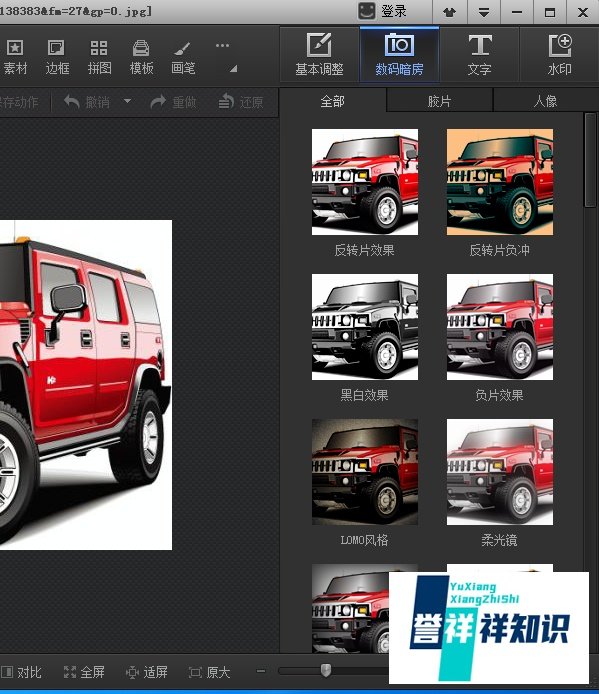Open the 拼图 collage tool
The image size is (599, 694).
coord(99,57)
